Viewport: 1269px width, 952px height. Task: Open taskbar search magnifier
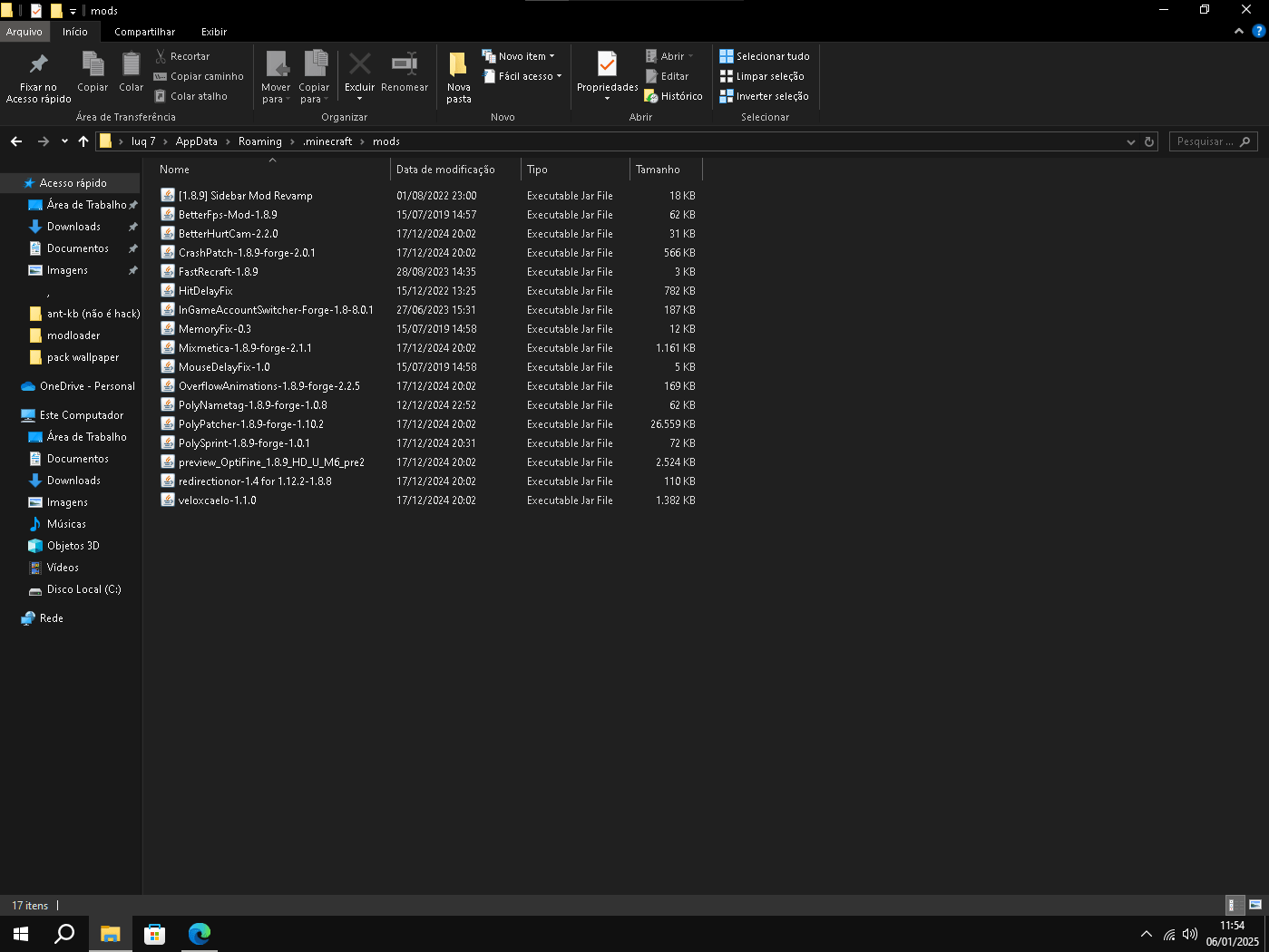[64, 933]
